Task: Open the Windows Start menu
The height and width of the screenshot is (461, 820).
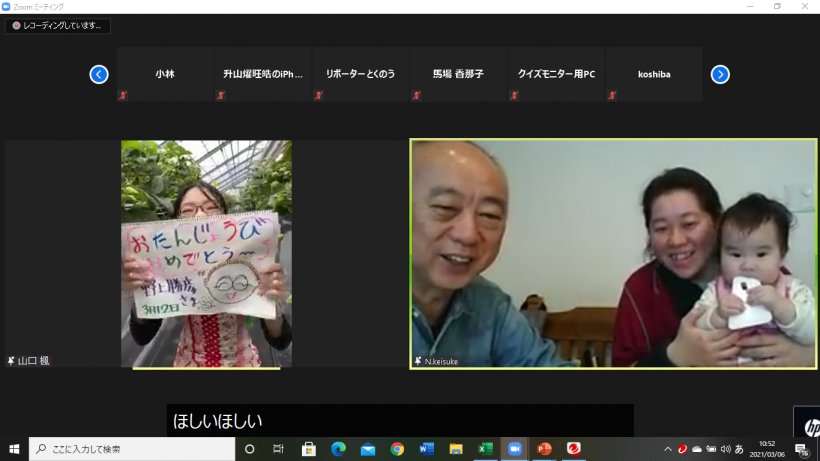Action: click(14, 449)
